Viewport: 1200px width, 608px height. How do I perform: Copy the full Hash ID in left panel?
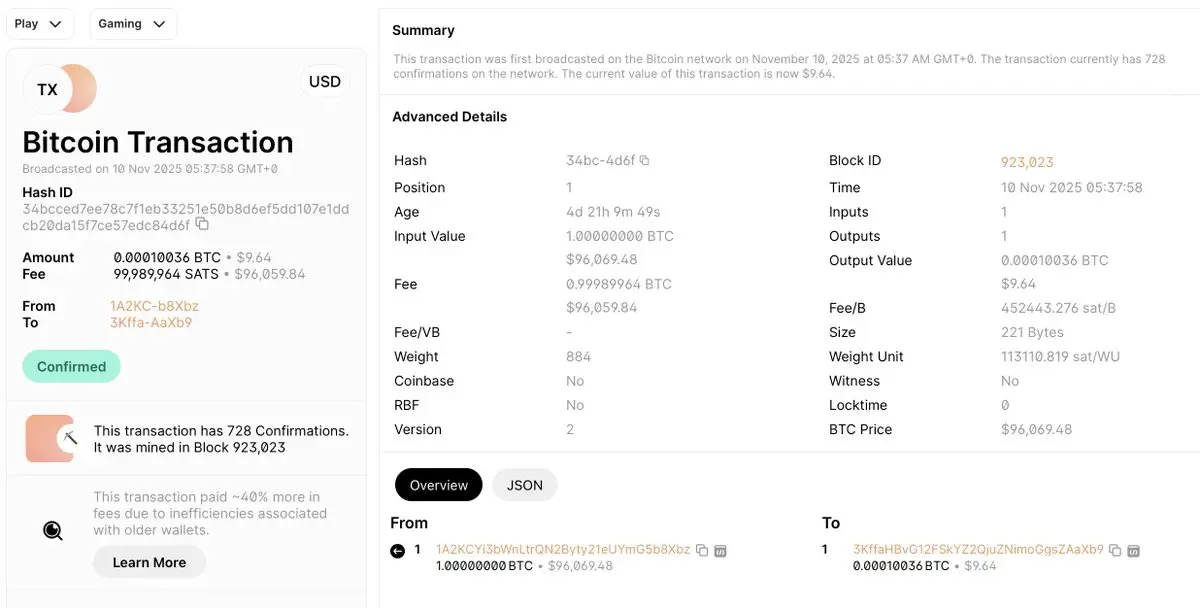(202, 224)
